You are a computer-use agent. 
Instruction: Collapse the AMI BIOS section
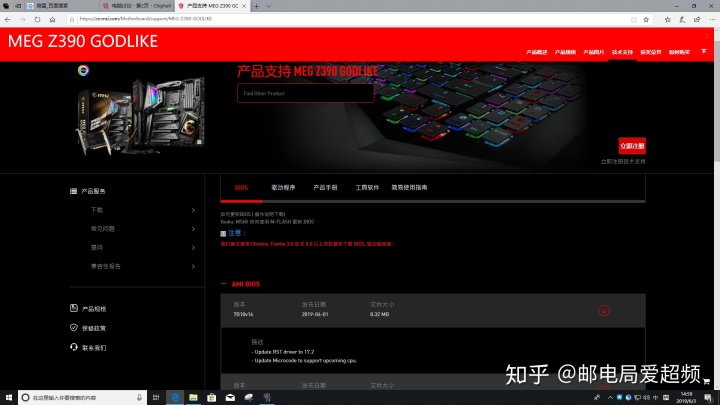point(224,284)
